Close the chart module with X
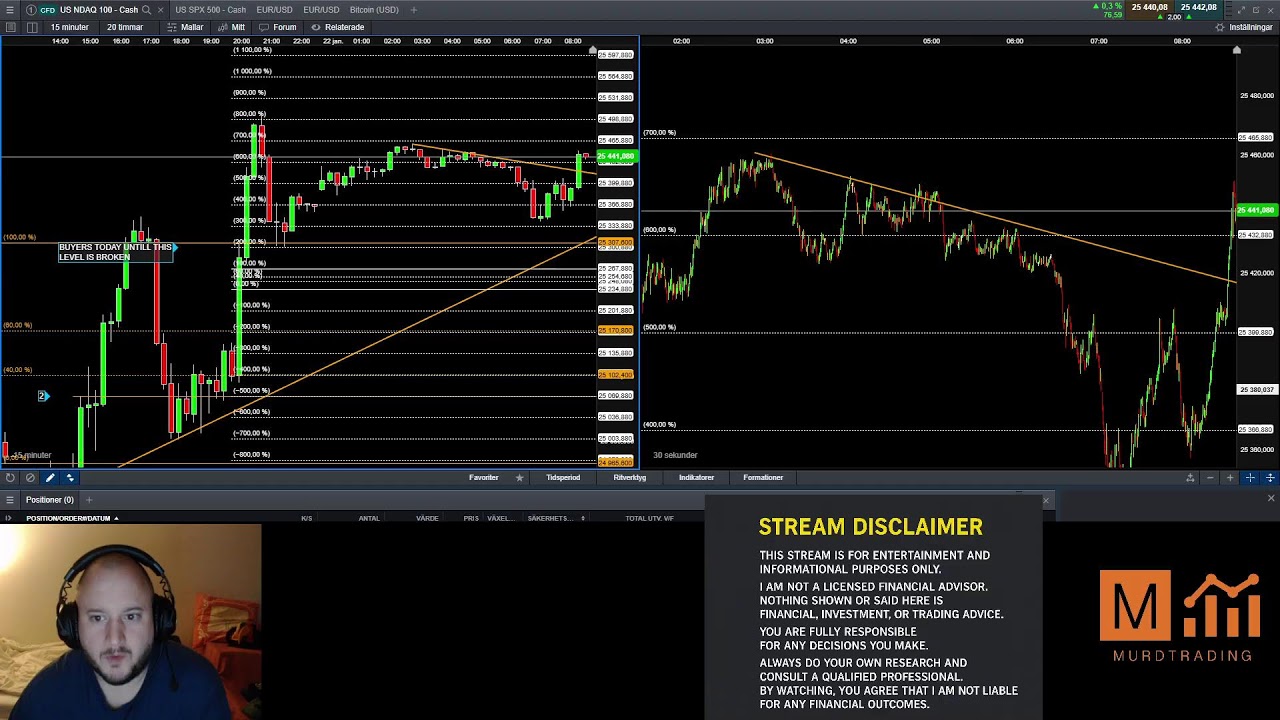Screen dimensions: 1280x720 (1271, 10)
